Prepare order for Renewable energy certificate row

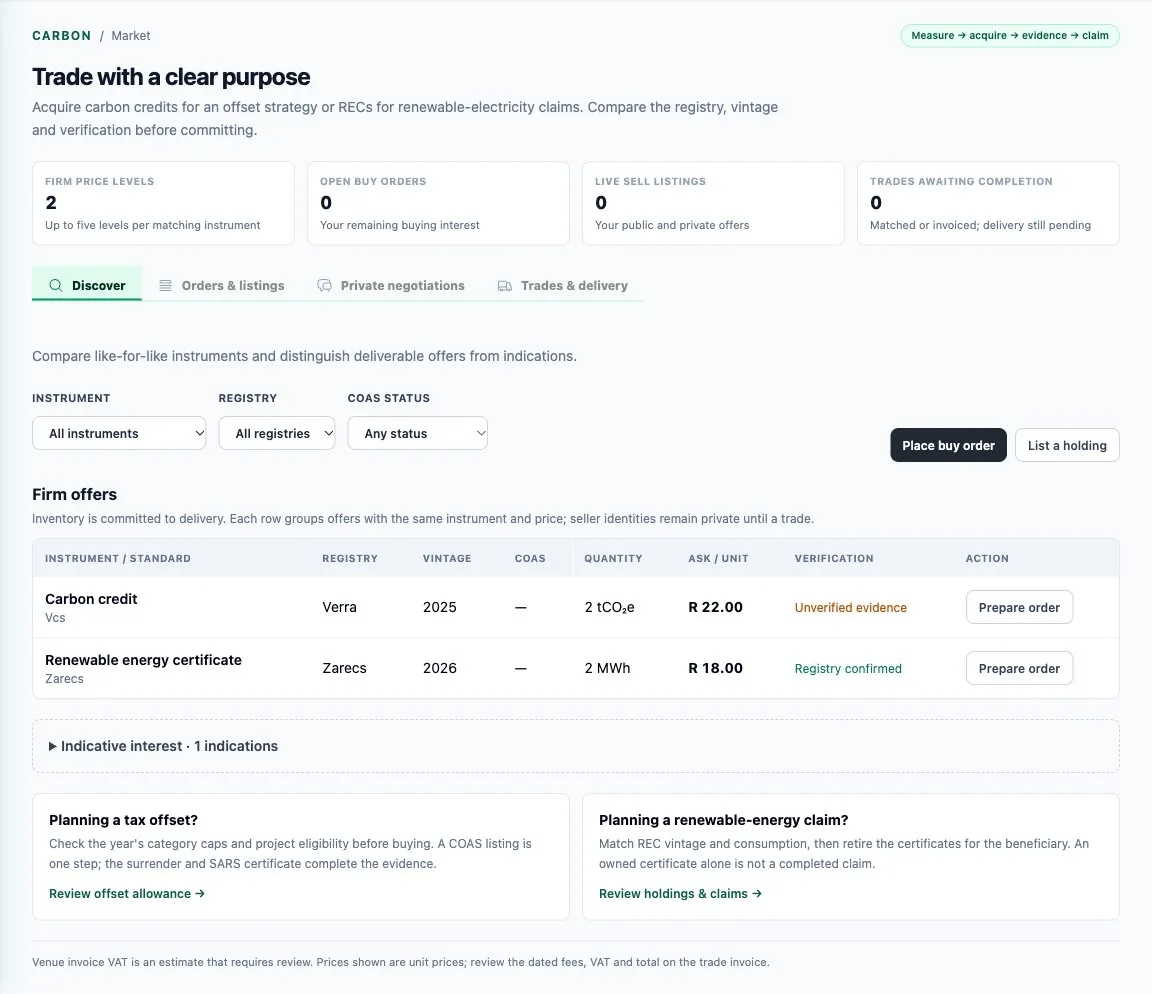1019,669
